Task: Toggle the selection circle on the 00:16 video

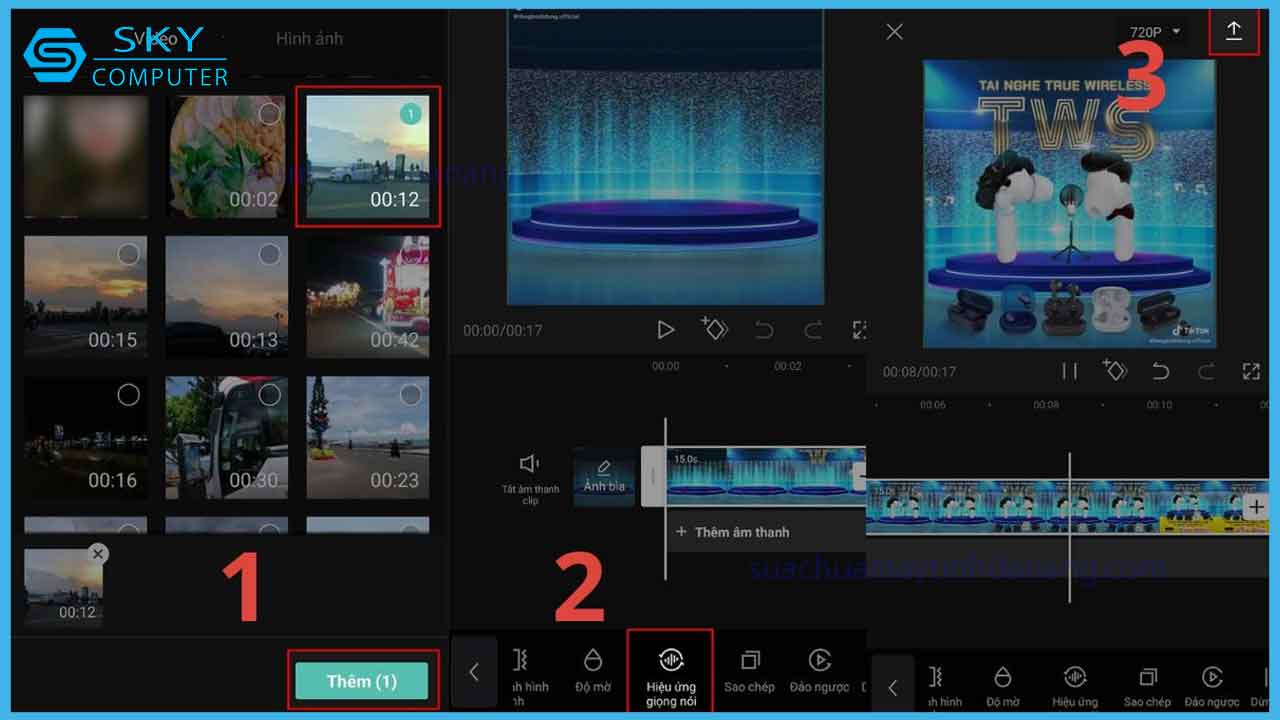Action: [128, 395]
